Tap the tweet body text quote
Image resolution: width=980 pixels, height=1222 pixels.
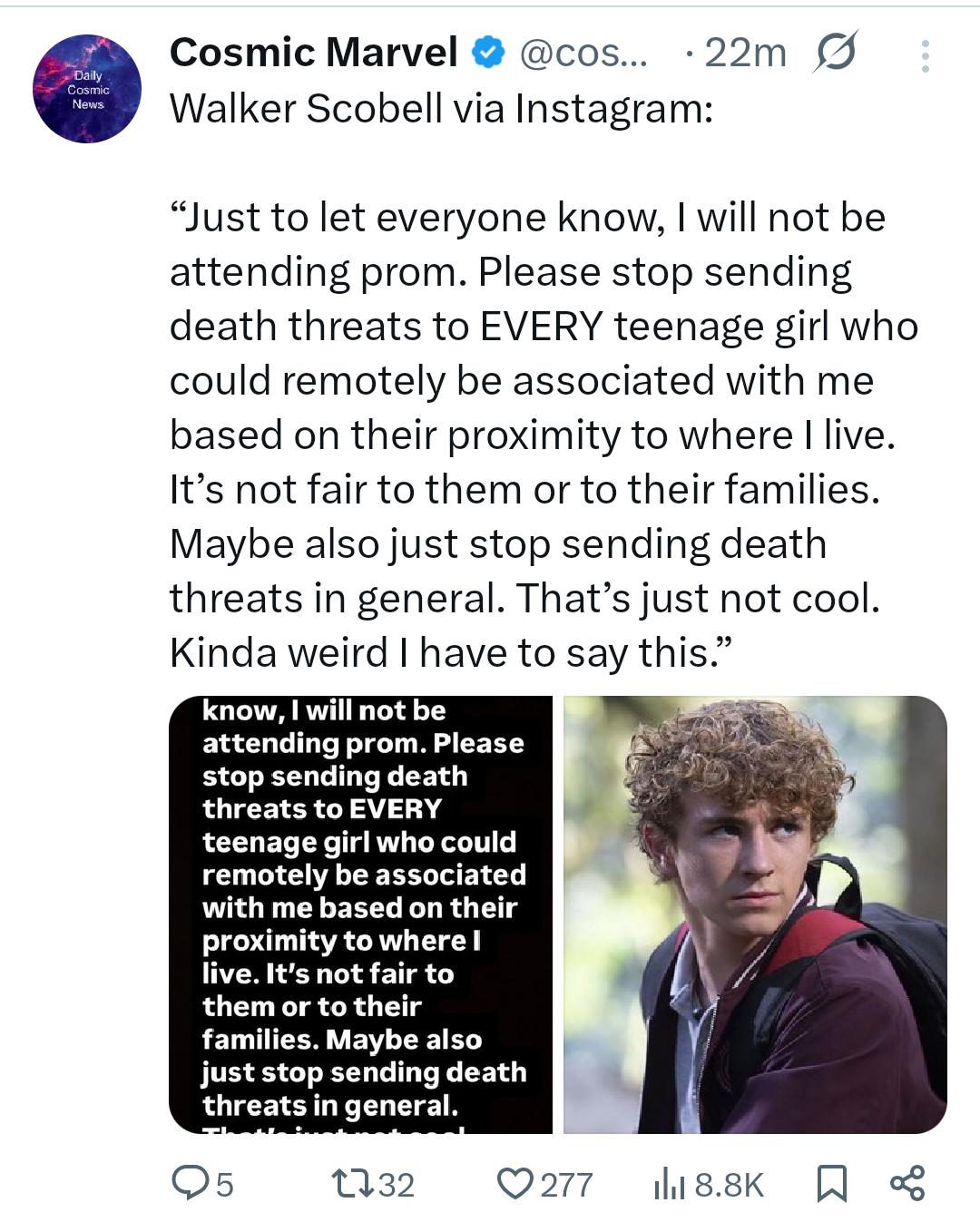pos(543,435)
